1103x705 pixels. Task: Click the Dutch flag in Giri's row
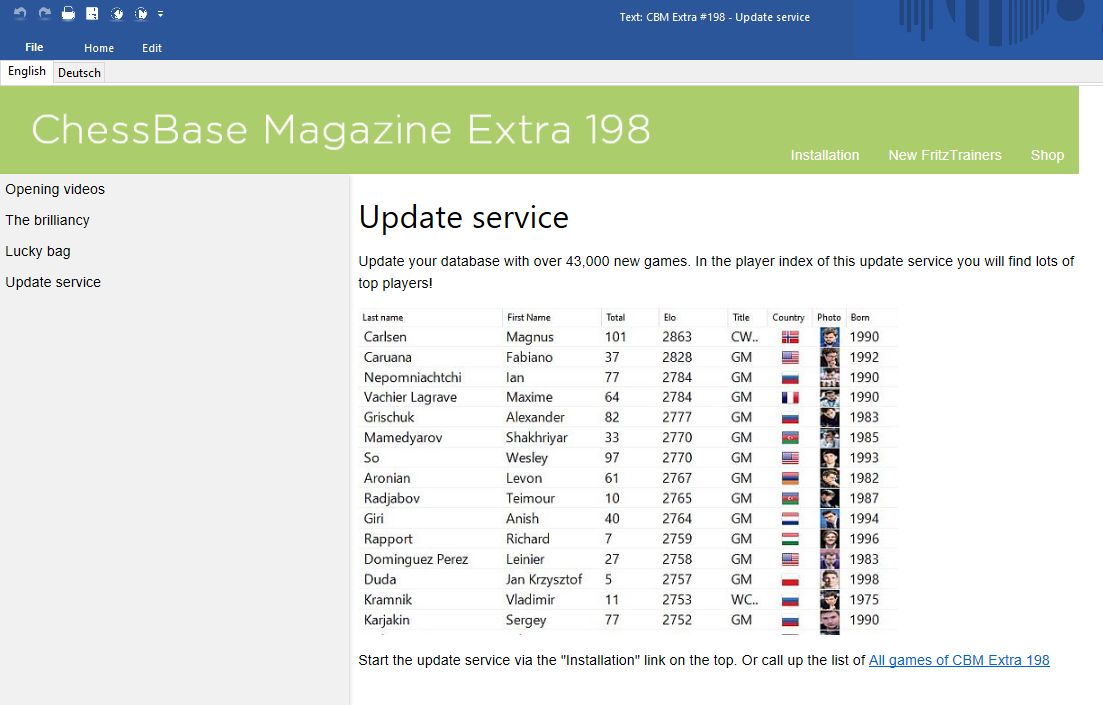(790, 519)
